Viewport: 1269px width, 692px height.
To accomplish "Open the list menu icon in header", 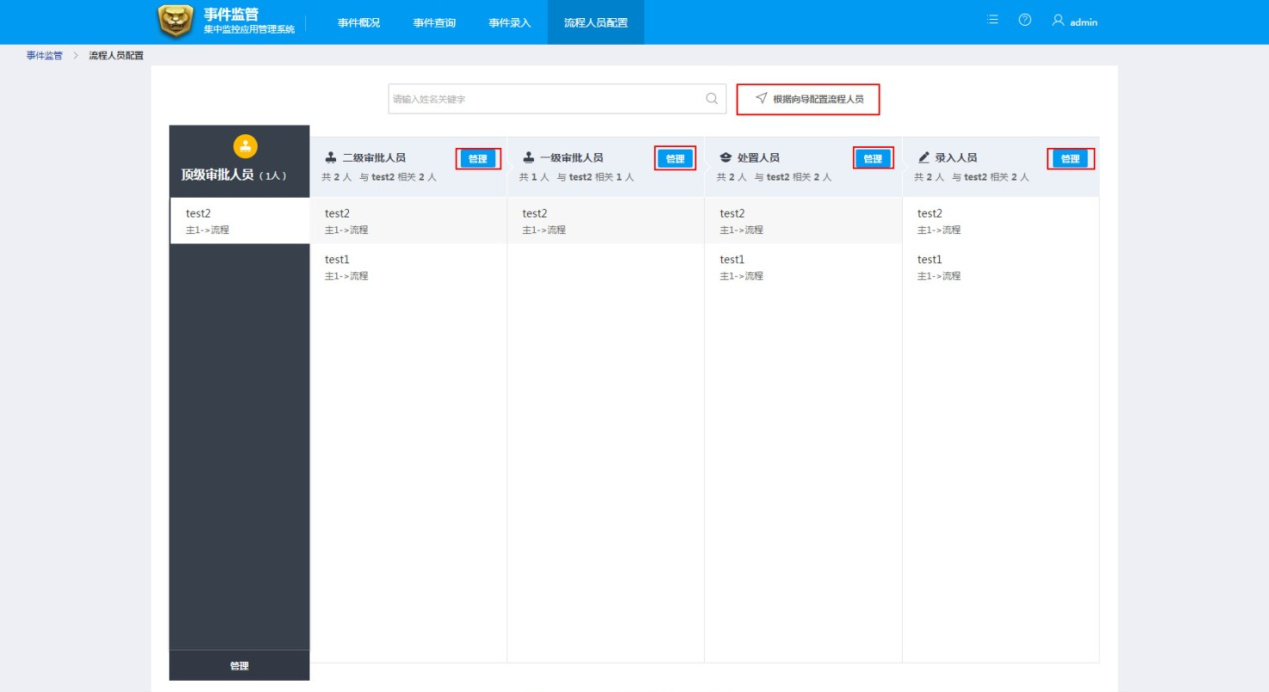I will pos(993,20).
